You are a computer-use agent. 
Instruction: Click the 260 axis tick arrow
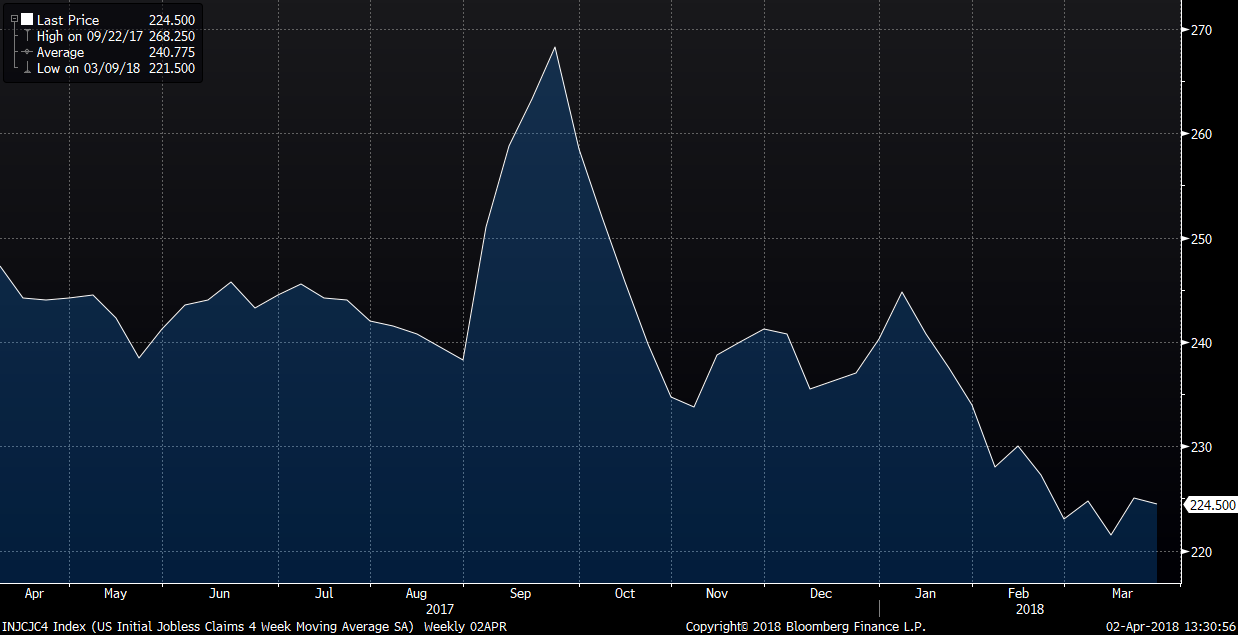(1188, 134)
